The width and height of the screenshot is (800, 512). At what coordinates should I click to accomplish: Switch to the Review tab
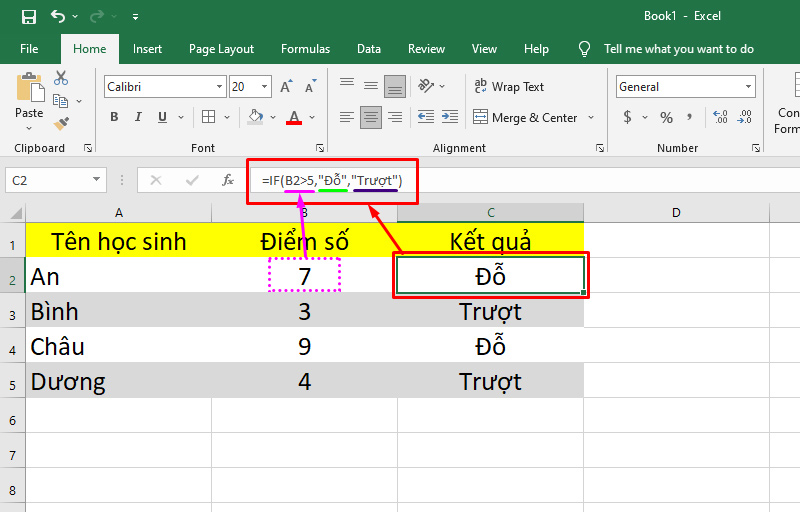point(427,49)
